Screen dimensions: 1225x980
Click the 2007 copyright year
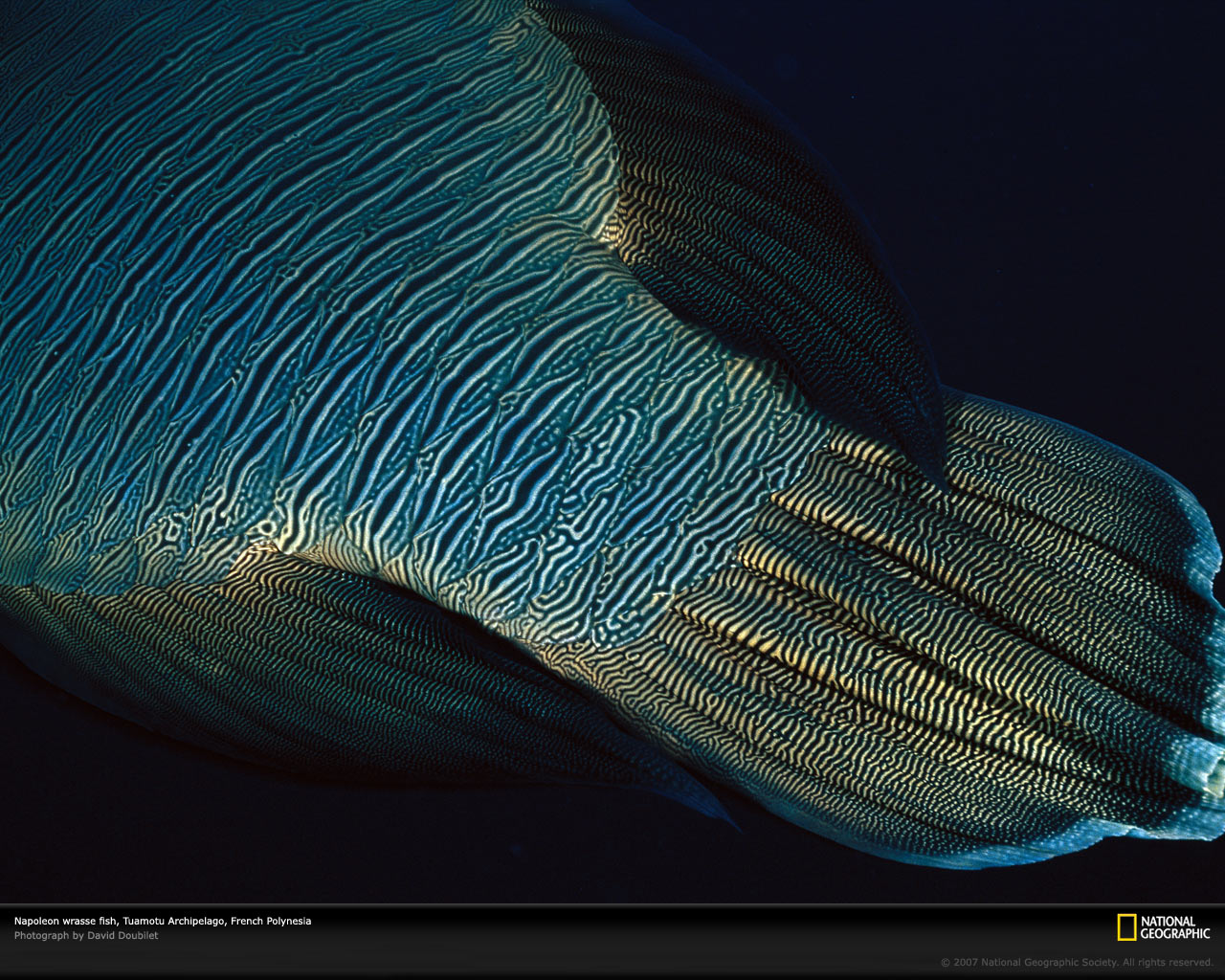[966, 962]
